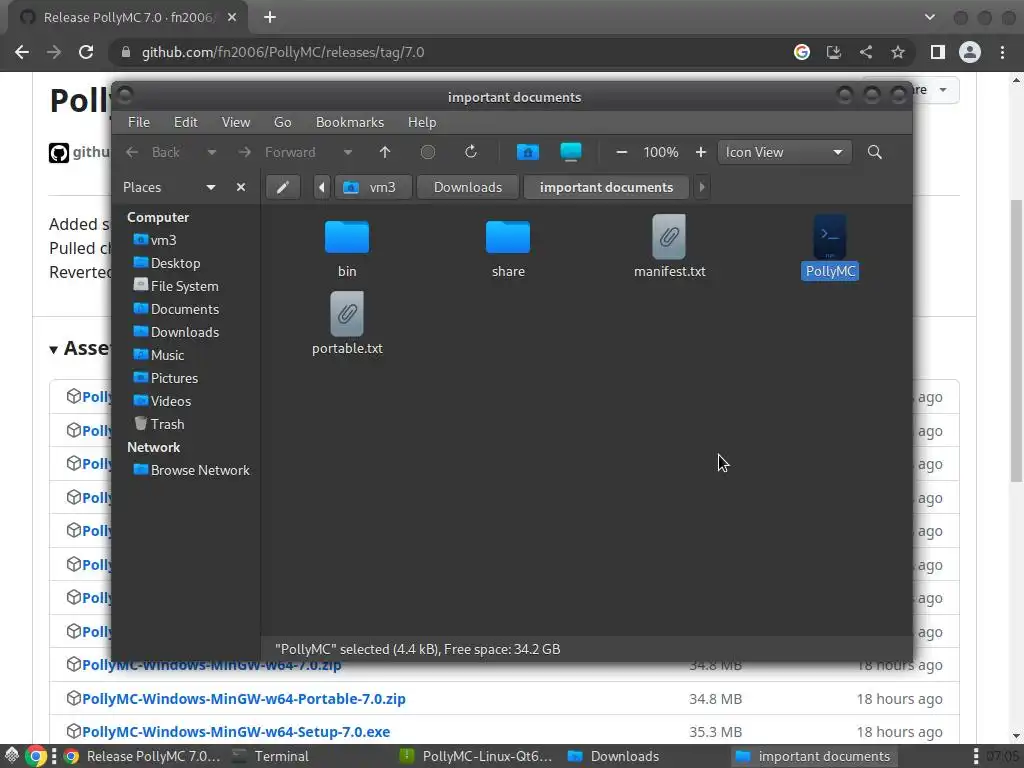Go up to parent folder arrow
This screenshot has height=768, width=1024.
[x=385, y=152]
